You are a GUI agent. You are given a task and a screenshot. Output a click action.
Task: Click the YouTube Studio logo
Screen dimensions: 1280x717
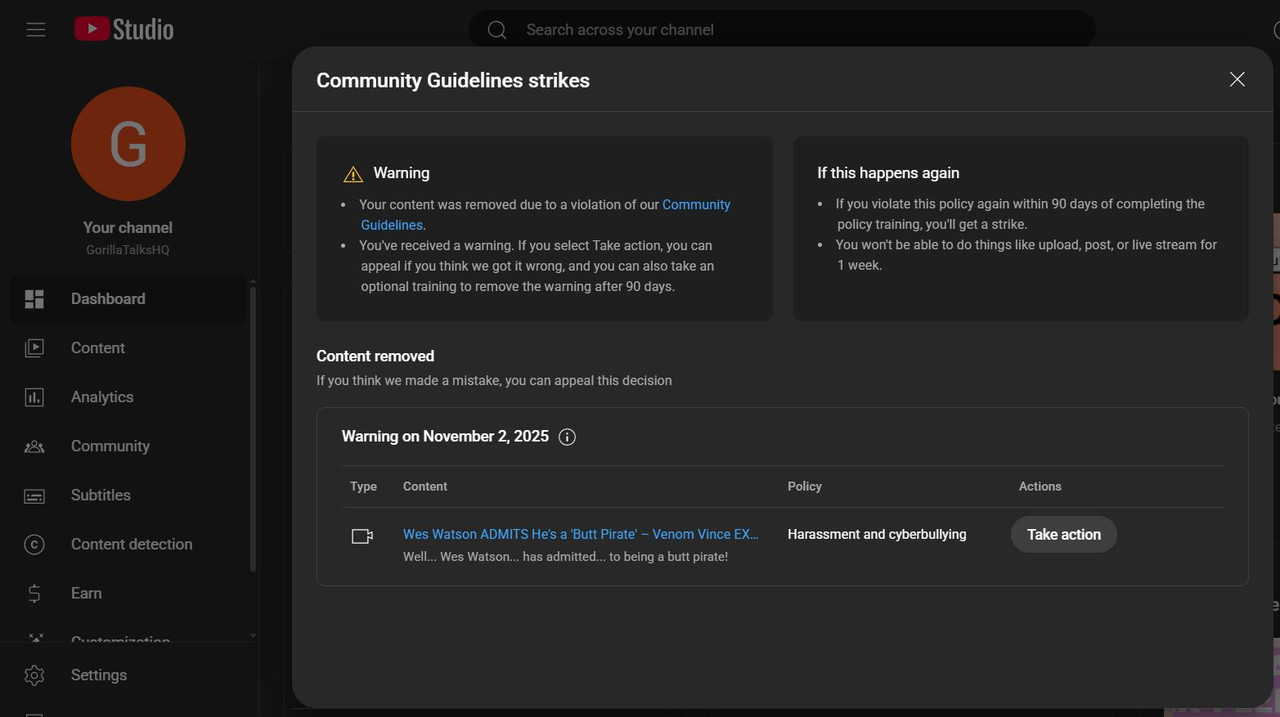[x=124, y=30]
